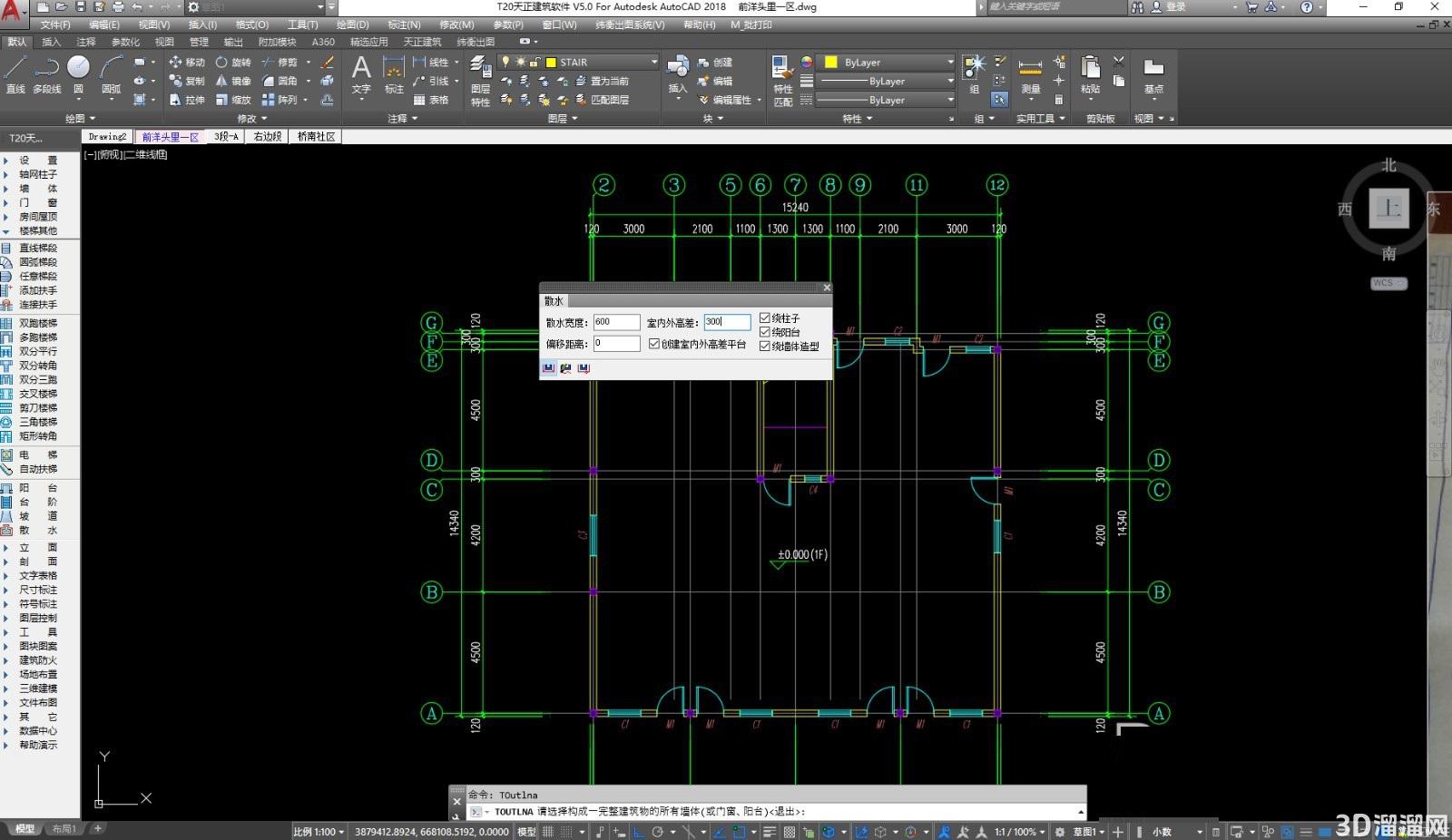Open 图层特性 layer properties
Image resolution: width=1452 pixels, height=840 pixels.
tap(480, 82)
